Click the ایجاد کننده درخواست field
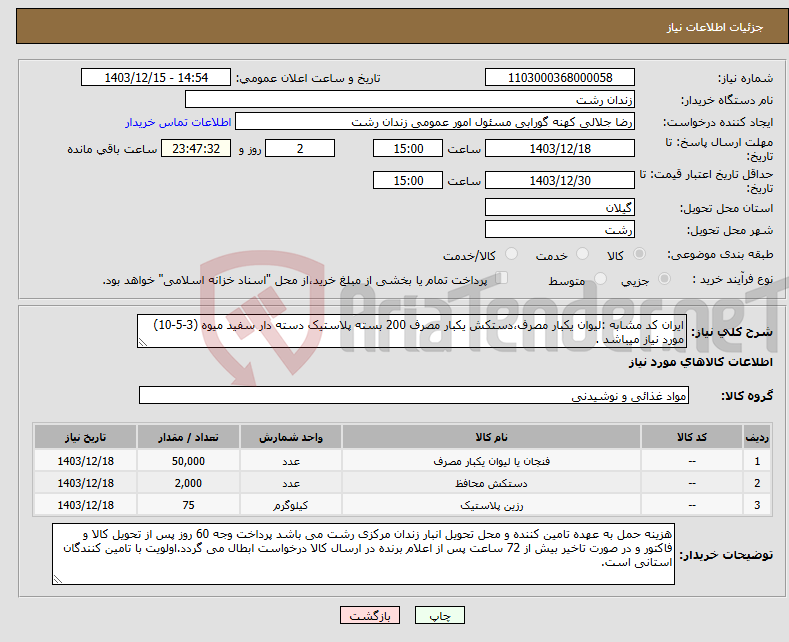This screenshot has width=789, height=642. (x=435, y=122)
